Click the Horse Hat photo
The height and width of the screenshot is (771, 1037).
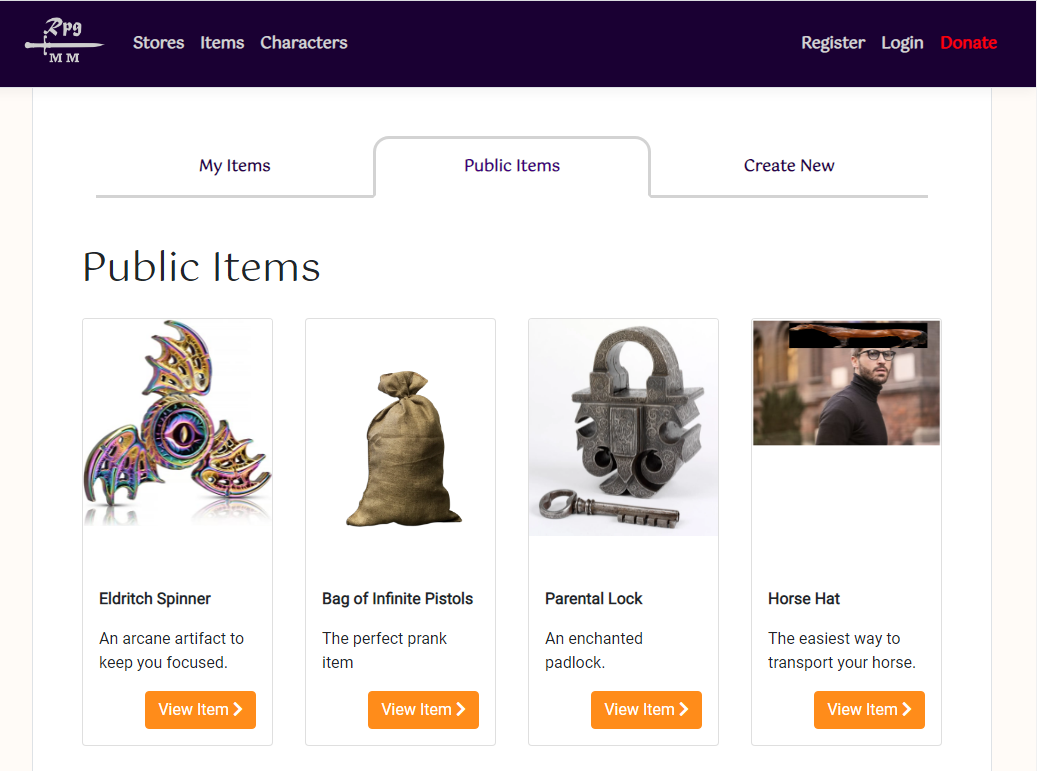pyautogui.click(x=846, y=383)
